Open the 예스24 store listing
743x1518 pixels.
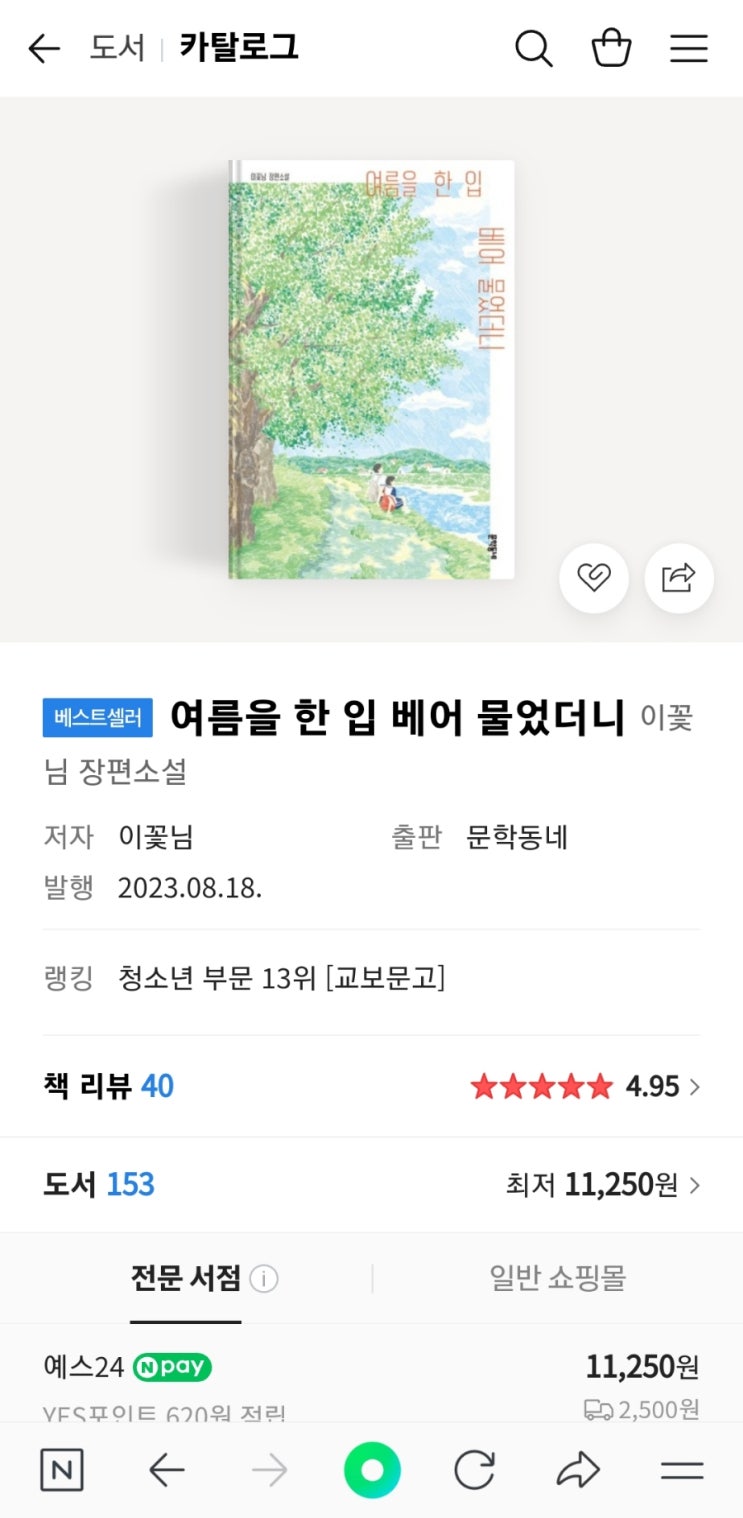coord(83,1366)
